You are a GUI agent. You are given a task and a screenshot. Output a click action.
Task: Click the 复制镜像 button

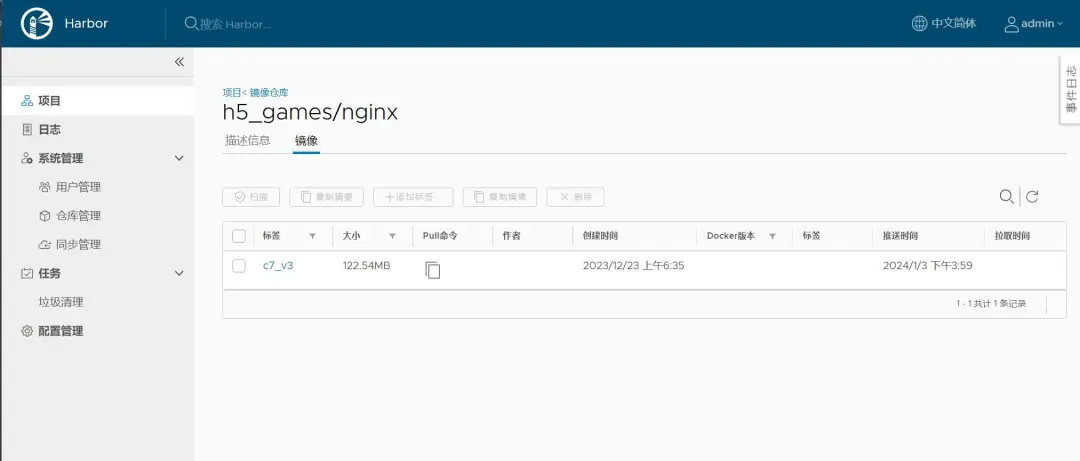[500, 197]
